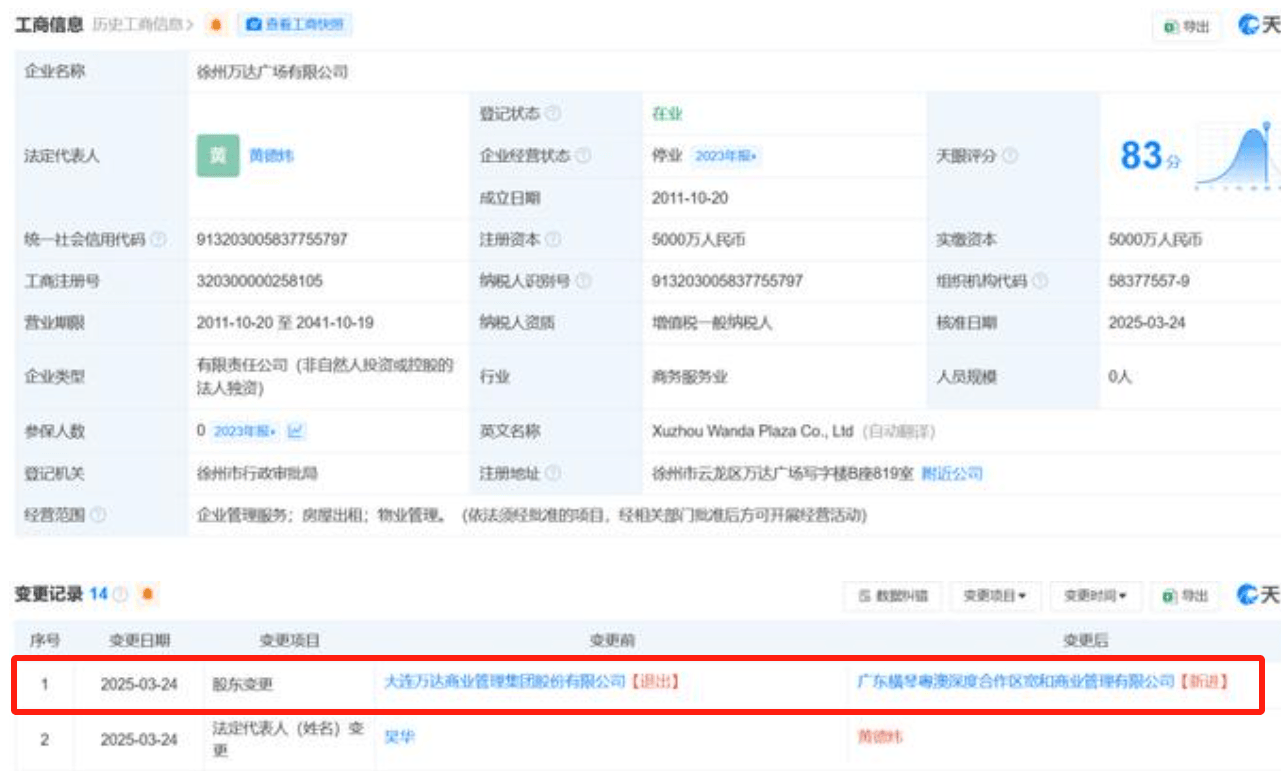Click the help icon beside 登记状态
1281x771 pixels.
click(x=554, y=114)
